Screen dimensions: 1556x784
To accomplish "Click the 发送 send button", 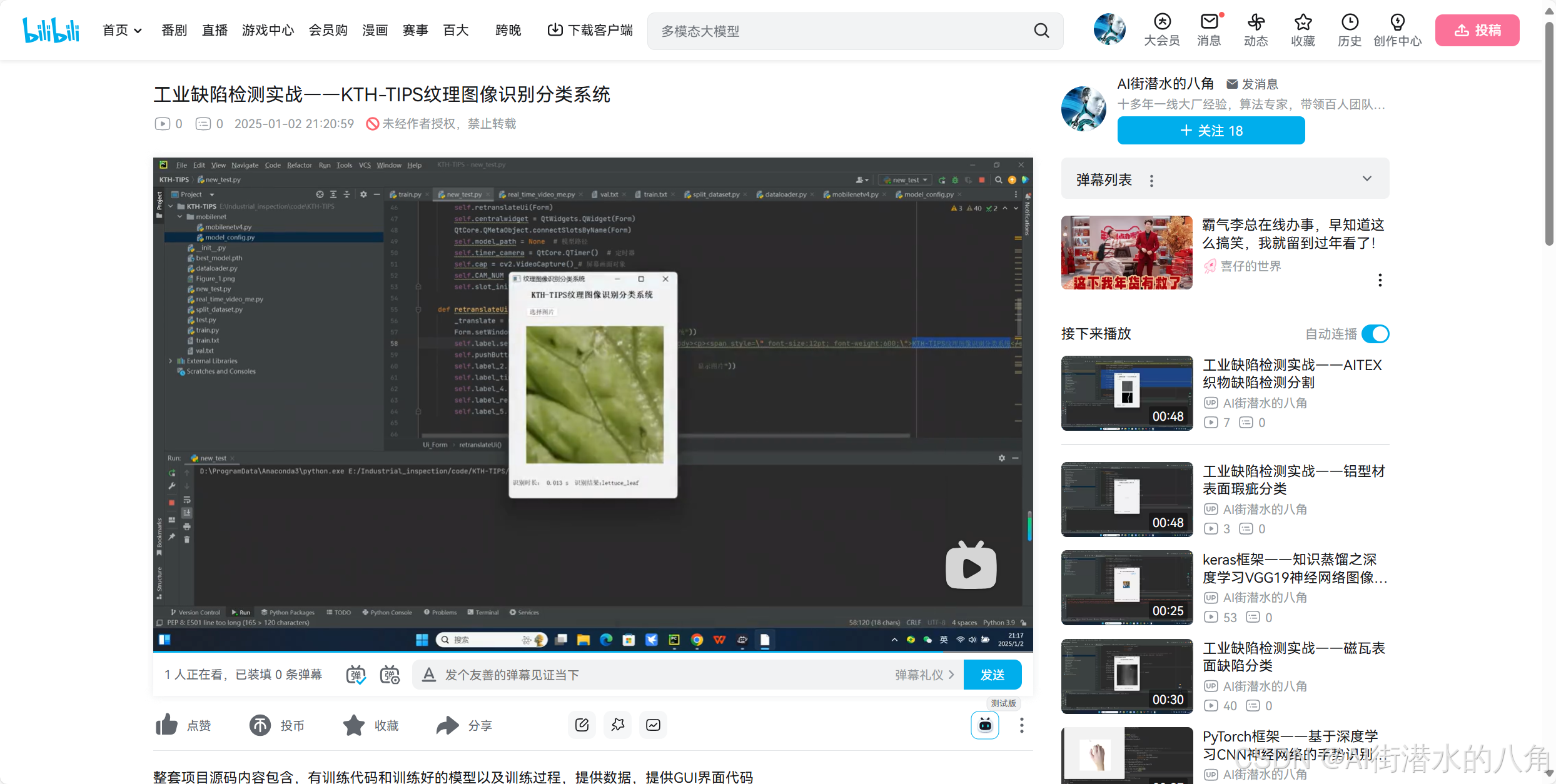I will pos(993,675).
